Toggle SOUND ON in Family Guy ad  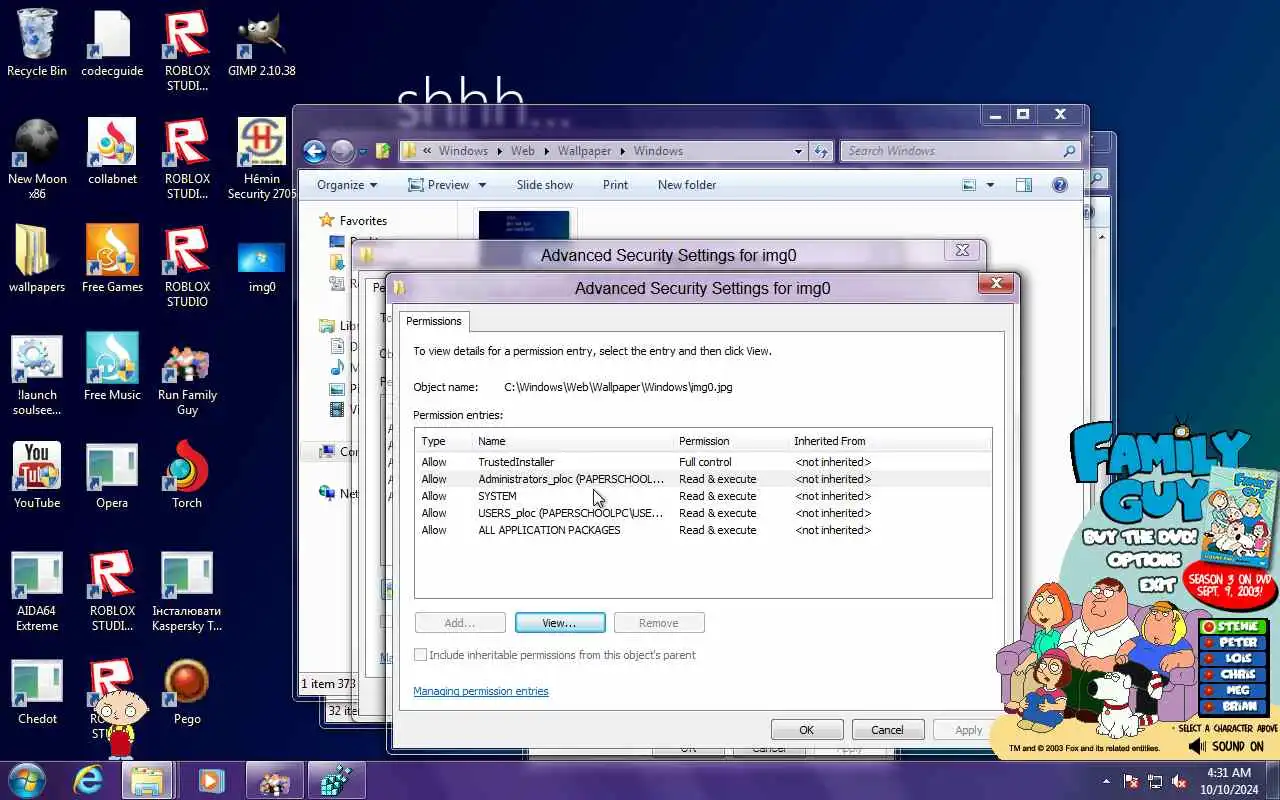(1227, 746)
